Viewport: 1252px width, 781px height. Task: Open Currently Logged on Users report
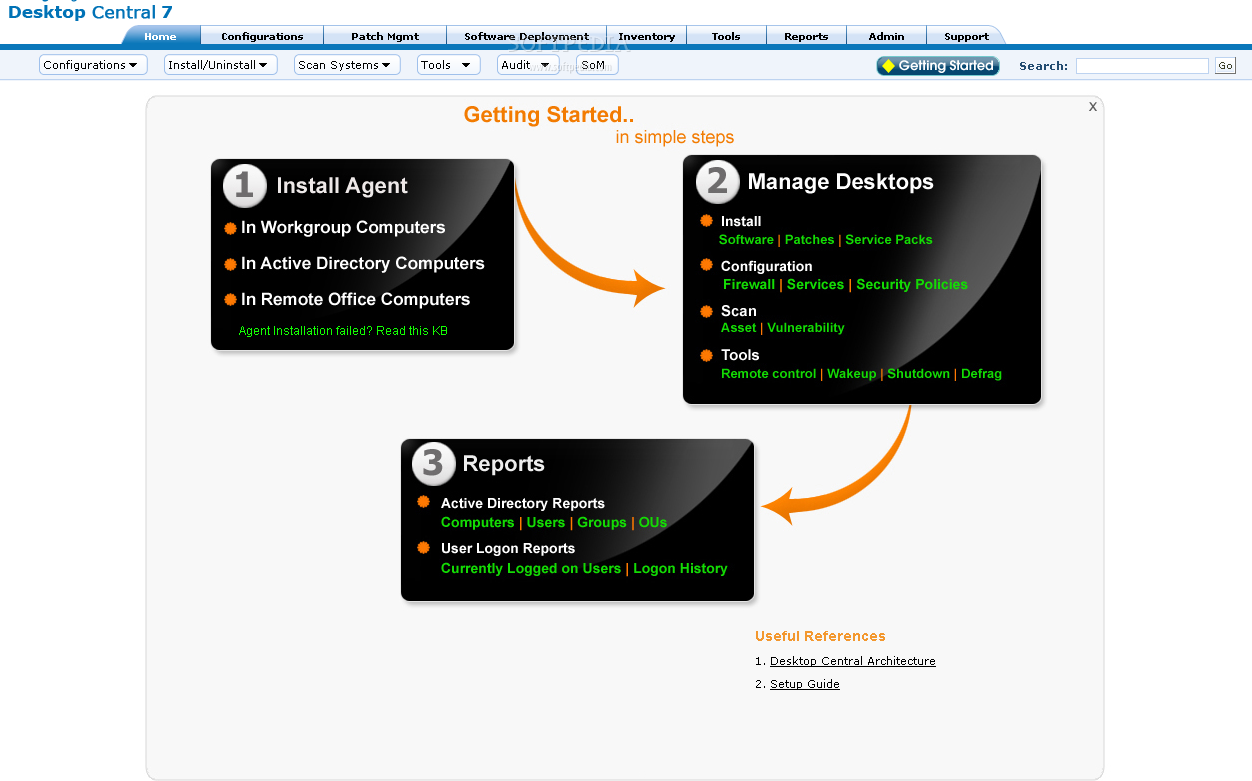(x=531, y=569)
